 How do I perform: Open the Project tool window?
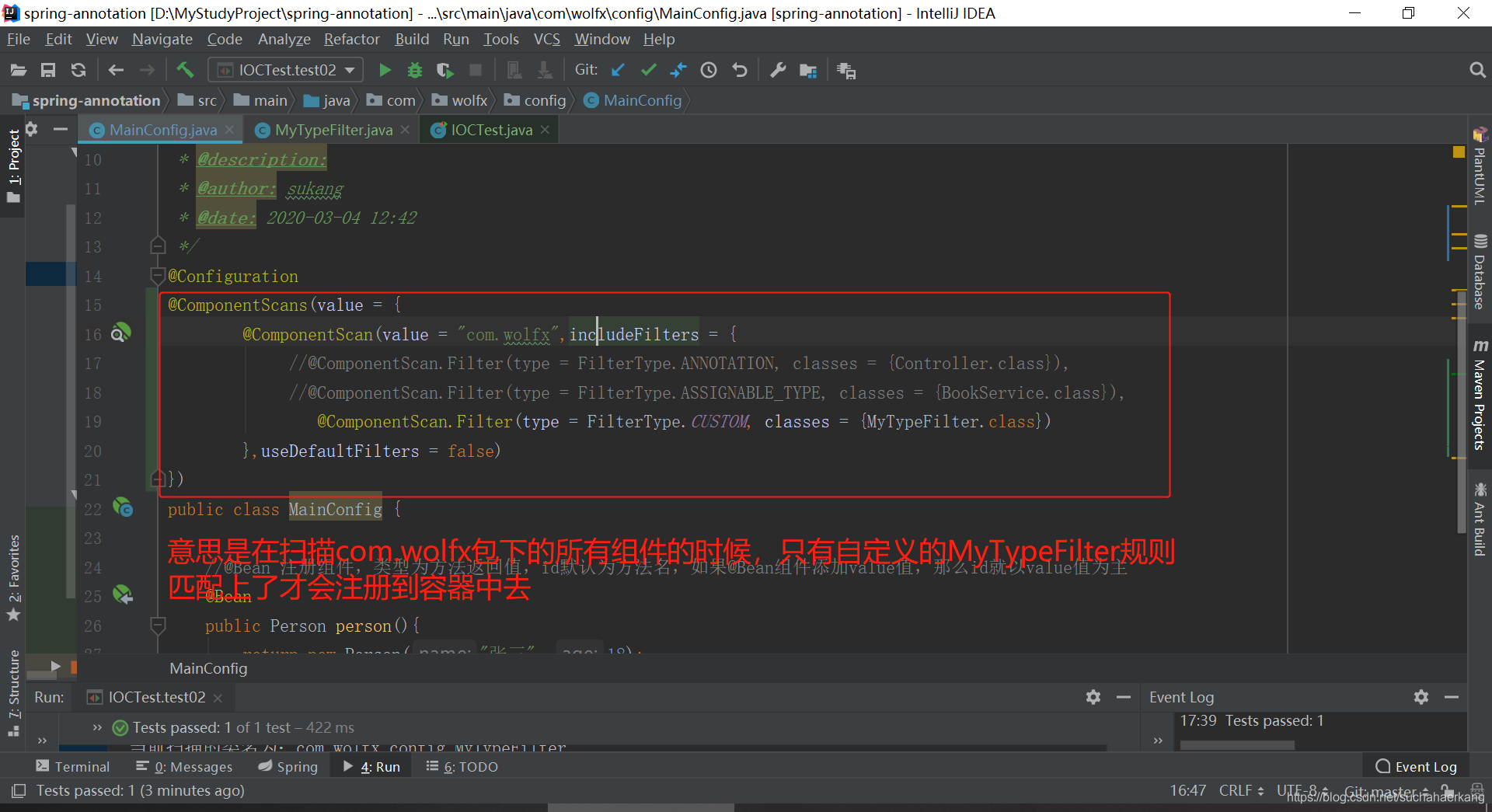click(x=13, y=165)
